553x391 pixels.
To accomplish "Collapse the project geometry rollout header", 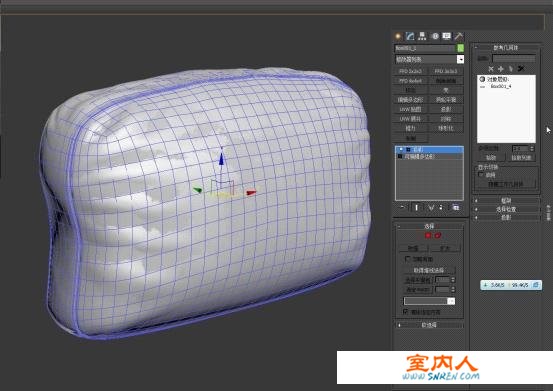I will coord(506,47).
